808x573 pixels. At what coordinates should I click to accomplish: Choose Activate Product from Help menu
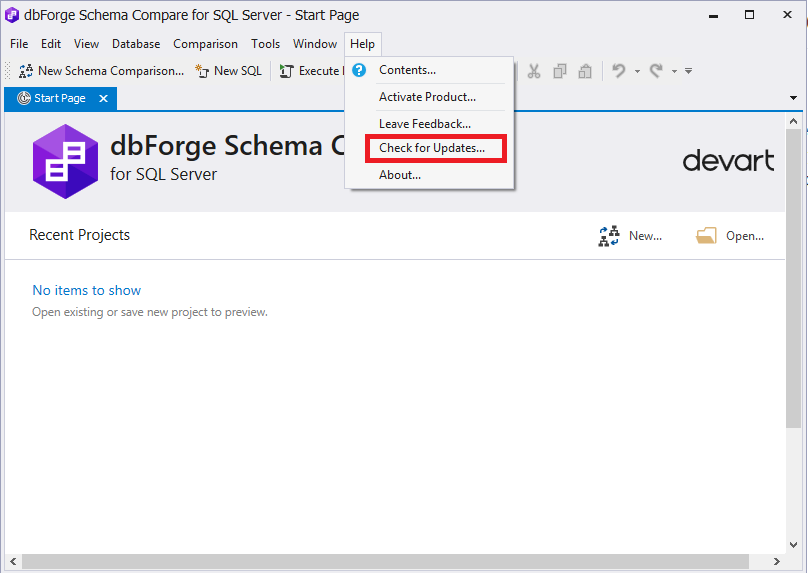pos(427,97)
